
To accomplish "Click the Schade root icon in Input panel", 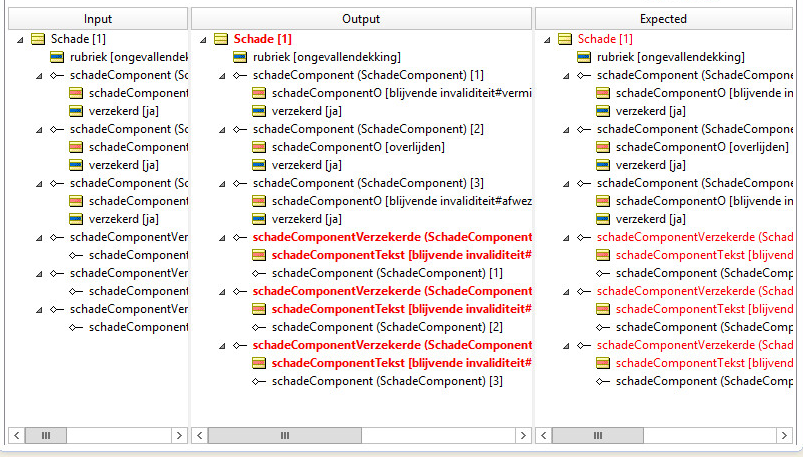I will coord(38,39).
